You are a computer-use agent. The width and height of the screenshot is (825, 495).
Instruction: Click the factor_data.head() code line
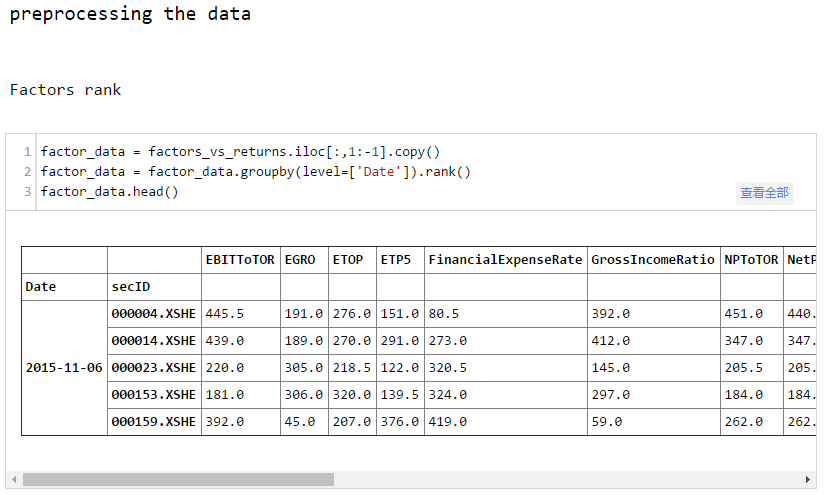(109, 192)
